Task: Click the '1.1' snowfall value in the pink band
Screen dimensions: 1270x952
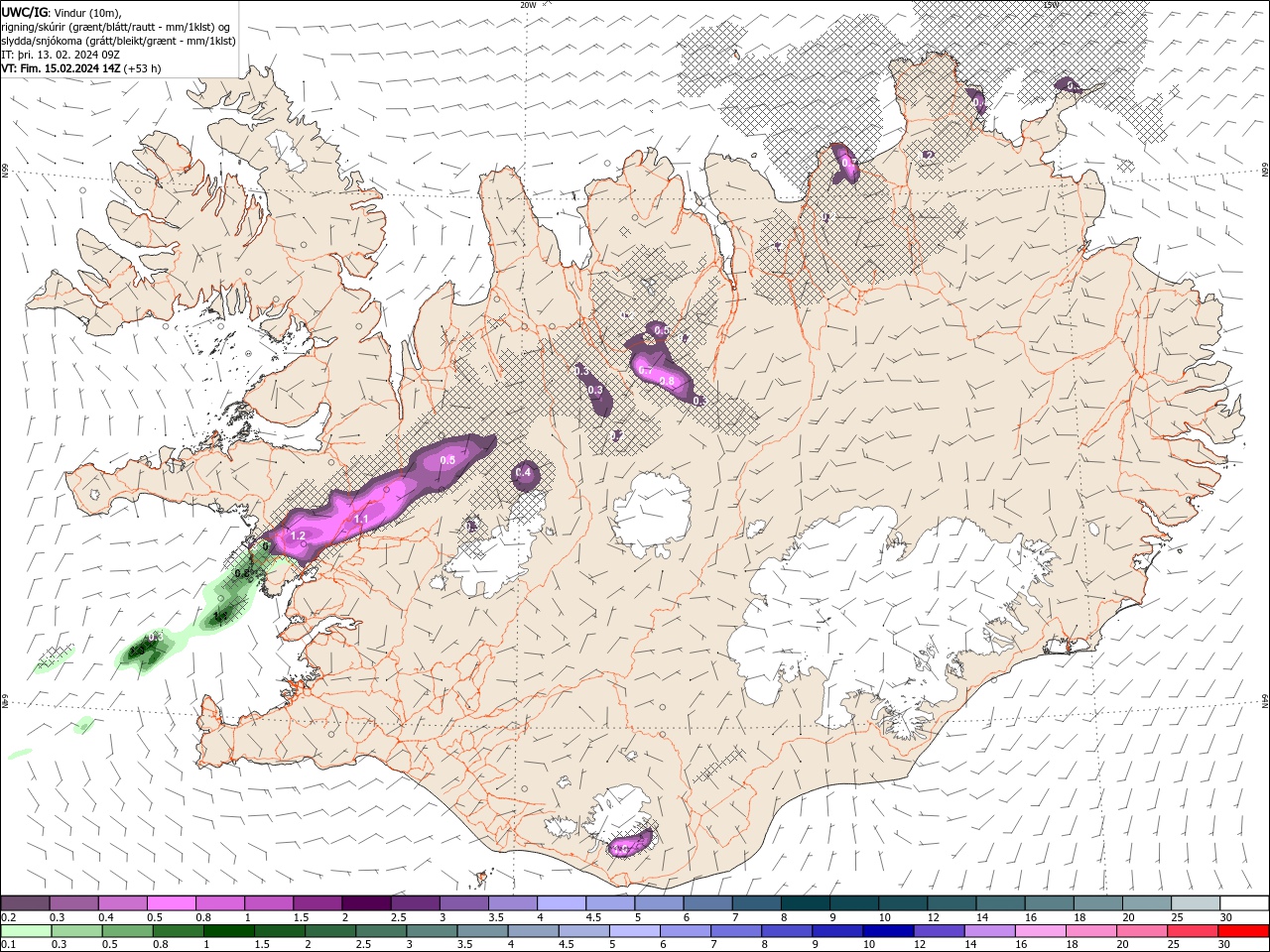Action: (361, 519)
